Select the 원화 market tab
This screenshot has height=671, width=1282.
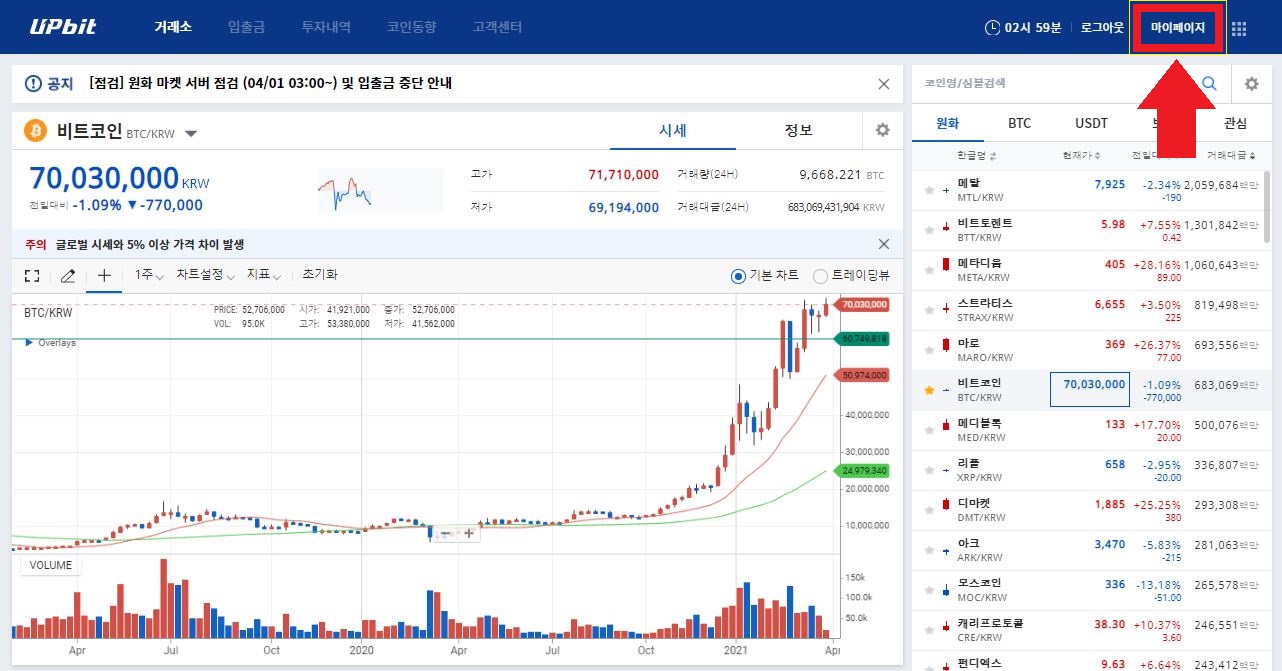(947, 124)
